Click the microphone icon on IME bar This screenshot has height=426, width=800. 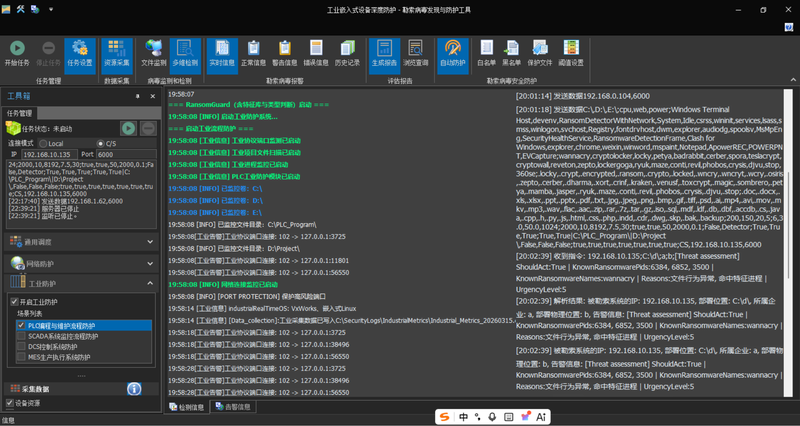(x=492, y=417)
